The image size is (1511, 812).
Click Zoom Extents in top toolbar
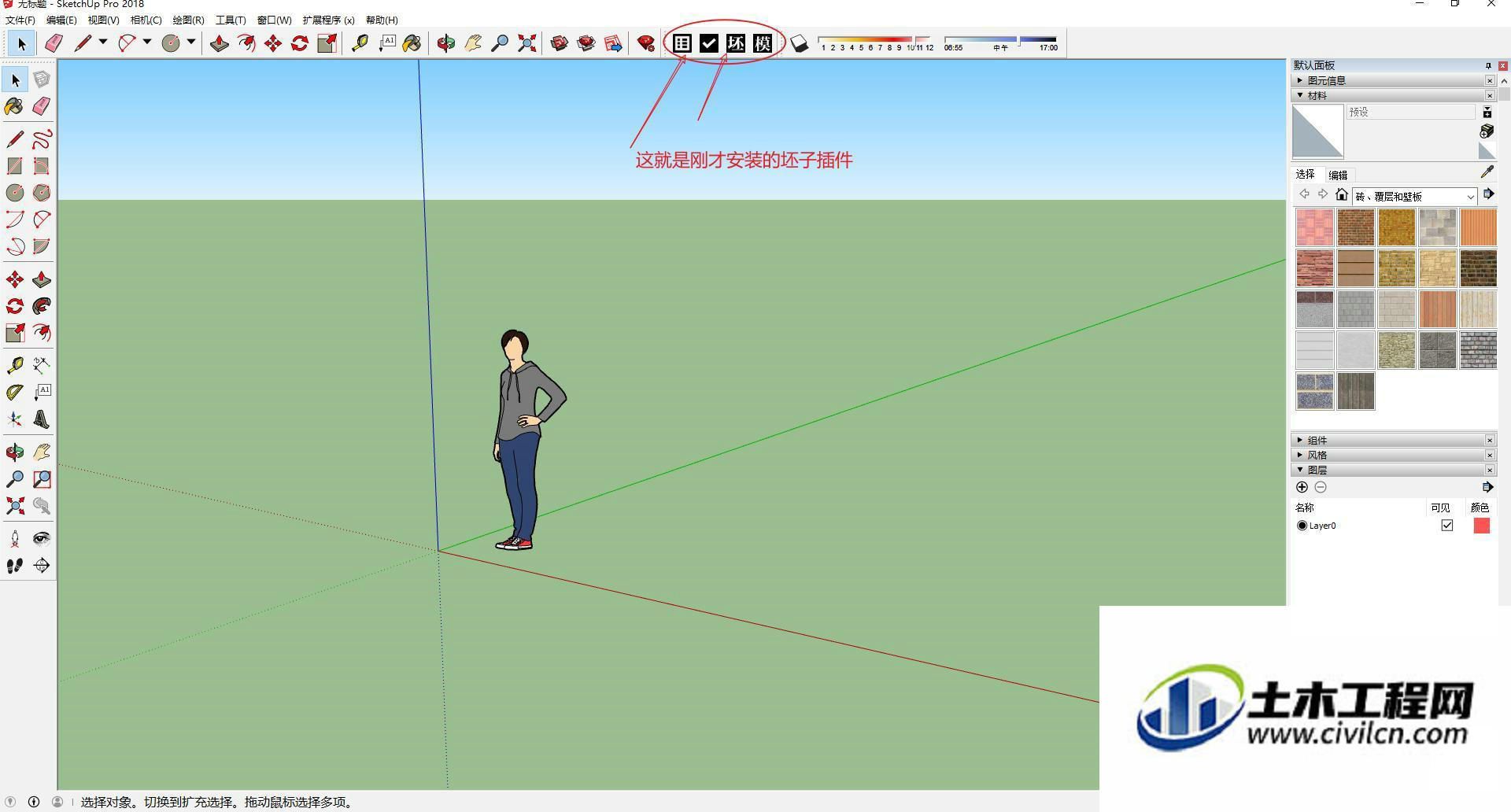[x=526, y=43]
